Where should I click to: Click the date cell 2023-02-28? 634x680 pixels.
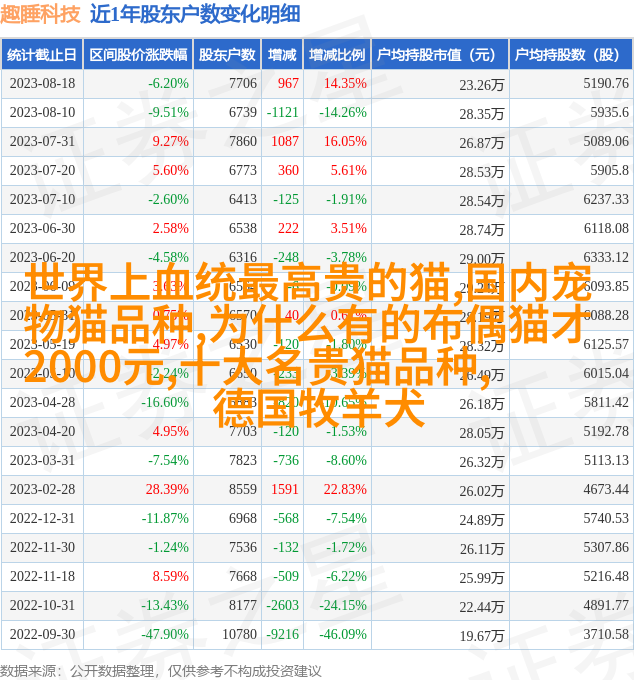(42, 489)
